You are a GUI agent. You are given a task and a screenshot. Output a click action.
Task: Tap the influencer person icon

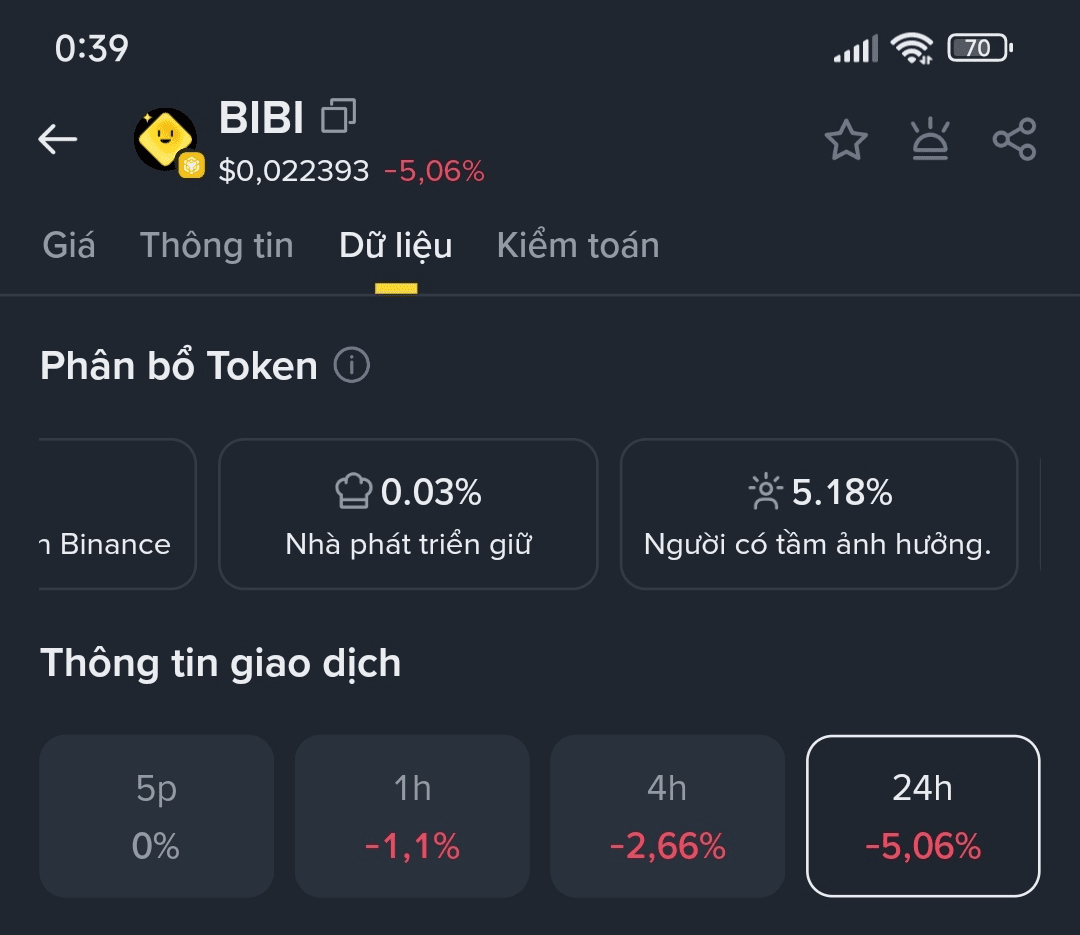point(765,492)
